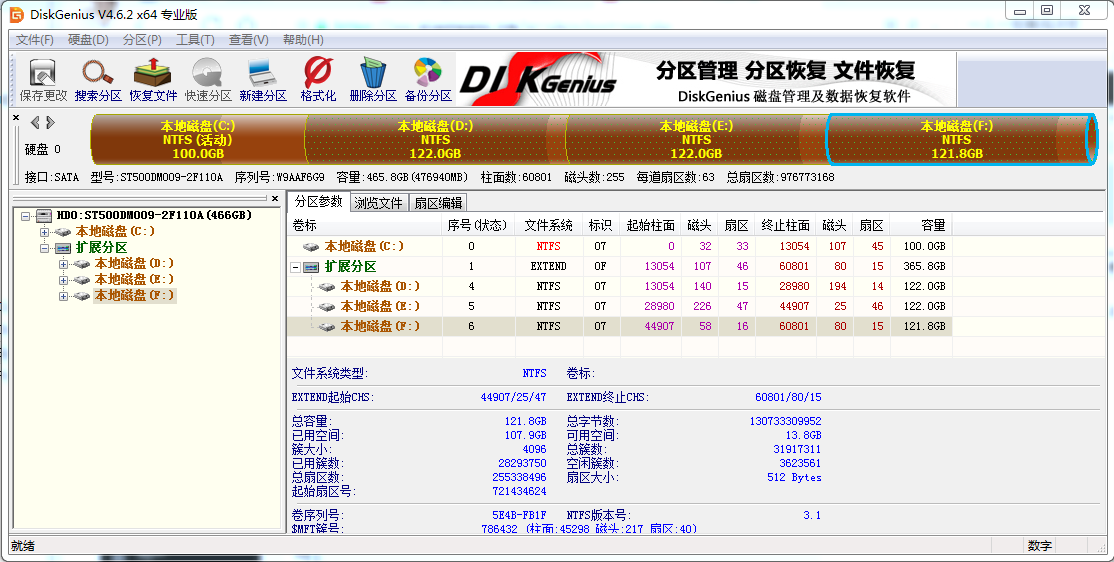
Task: Select the 本地磁盘(E:) label in the tree
Action: pos(134,280)
